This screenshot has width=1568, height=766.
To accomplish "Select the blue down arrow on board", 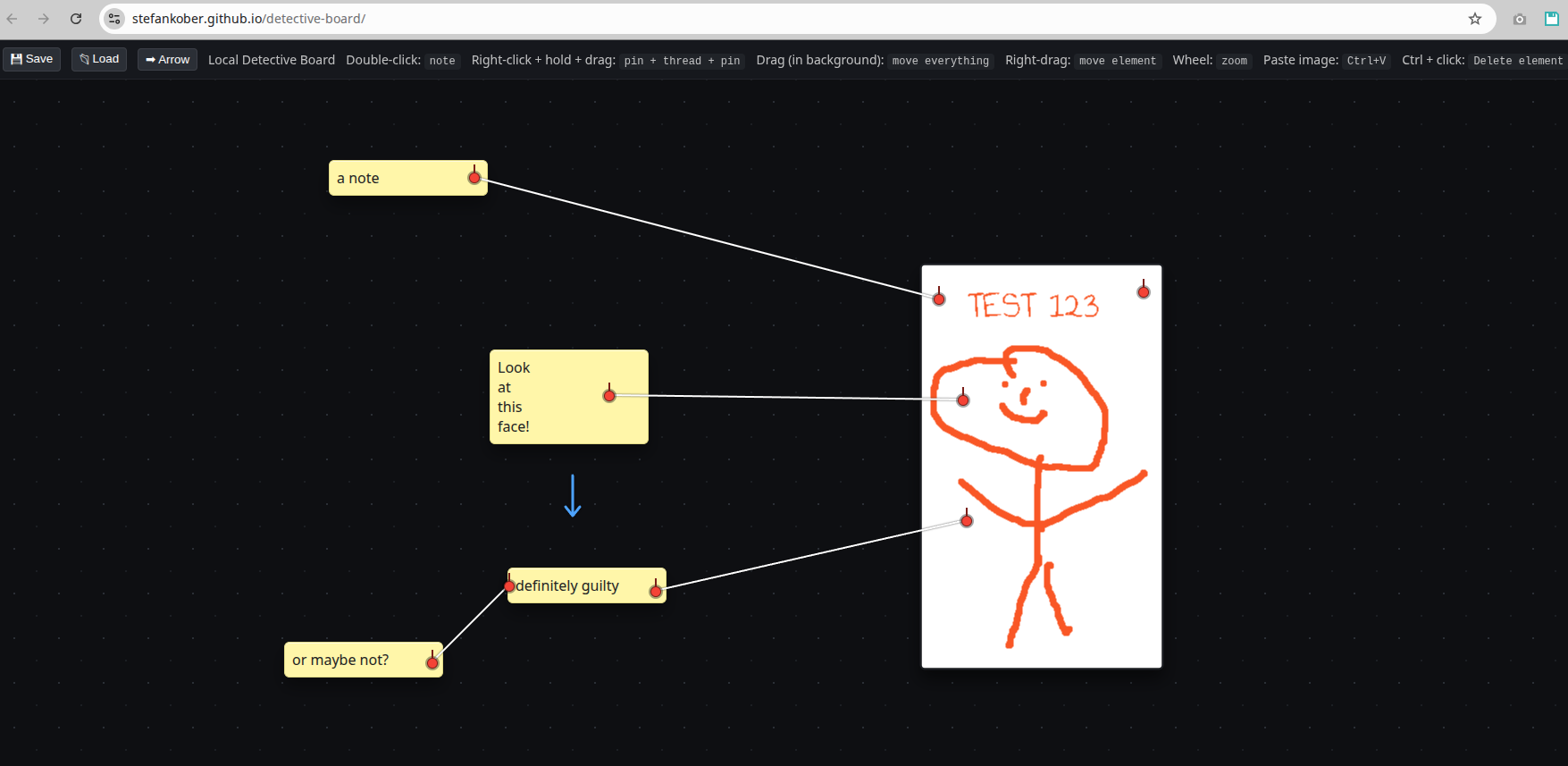I will click(573, 496).
